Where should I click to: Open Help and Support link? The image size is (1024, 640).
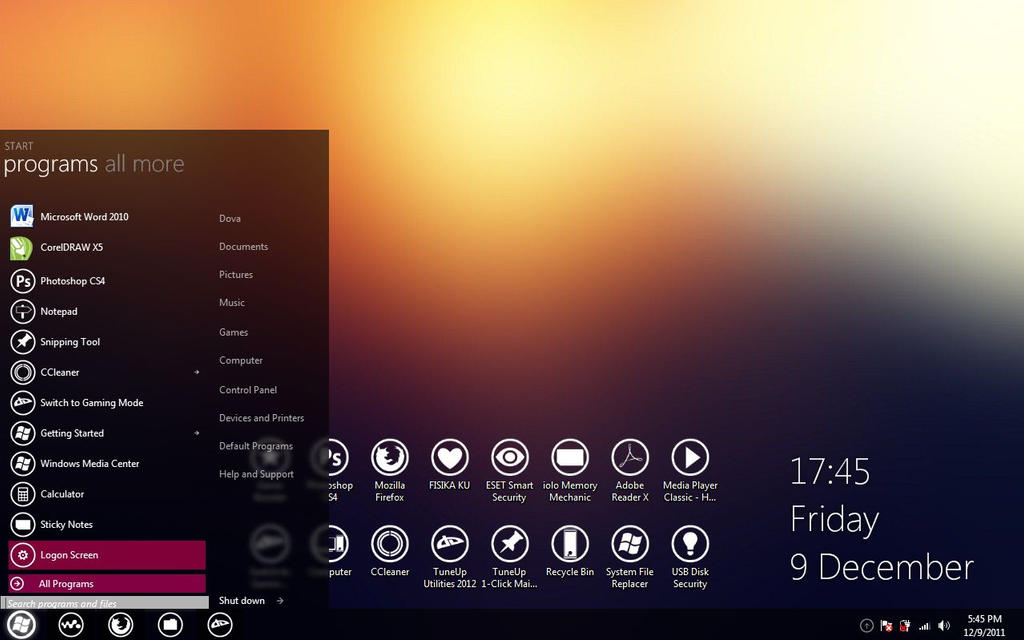coord(256,474)
